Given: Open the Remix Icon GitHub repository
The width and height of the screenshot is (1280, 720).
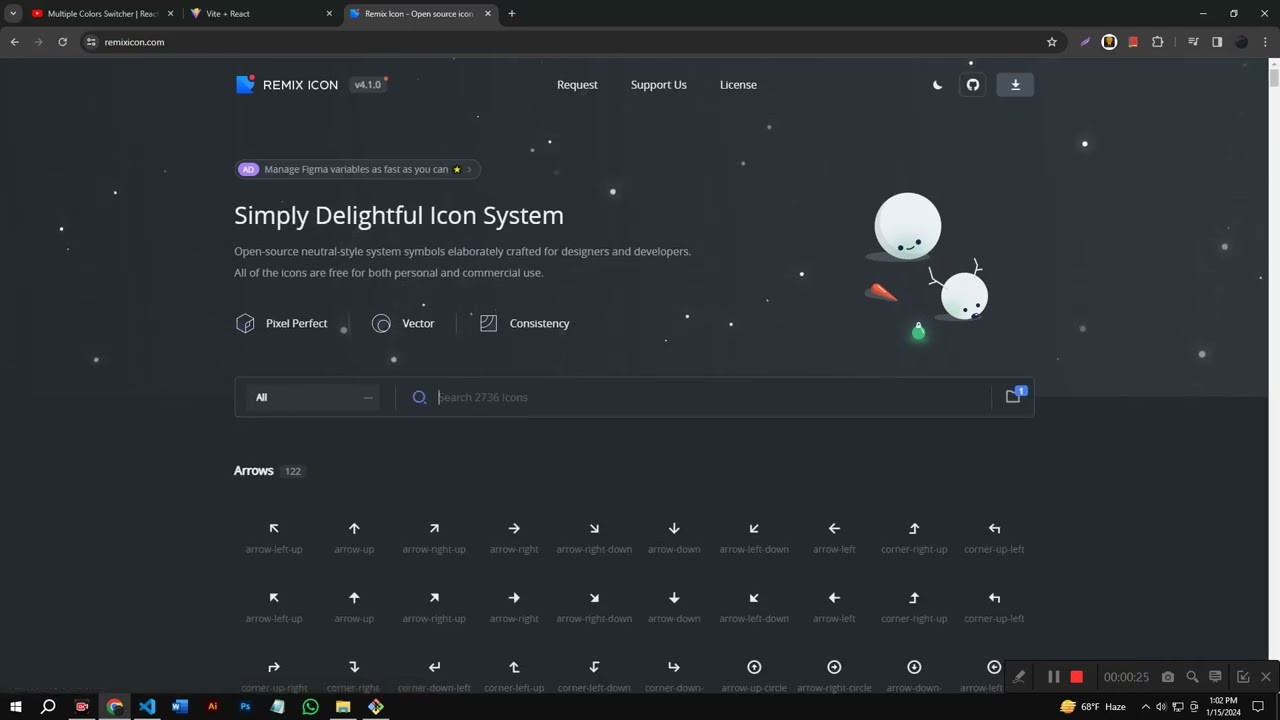Looking at the screenshot, I should 973,85.
